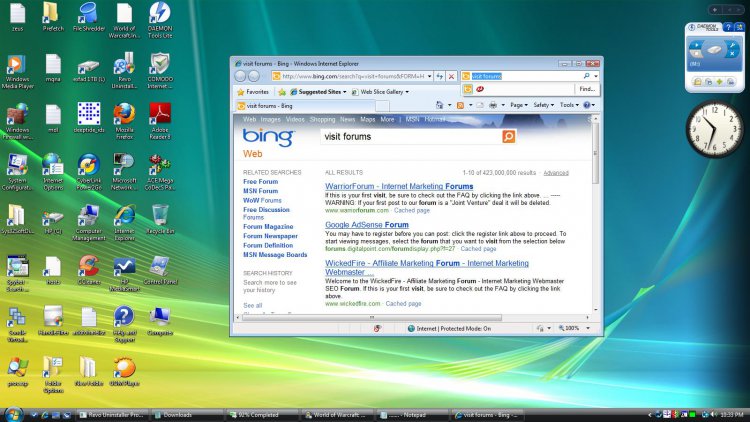Open the Internet Options desktop shortcut
The image size is (750, 422).
(53, 172)
